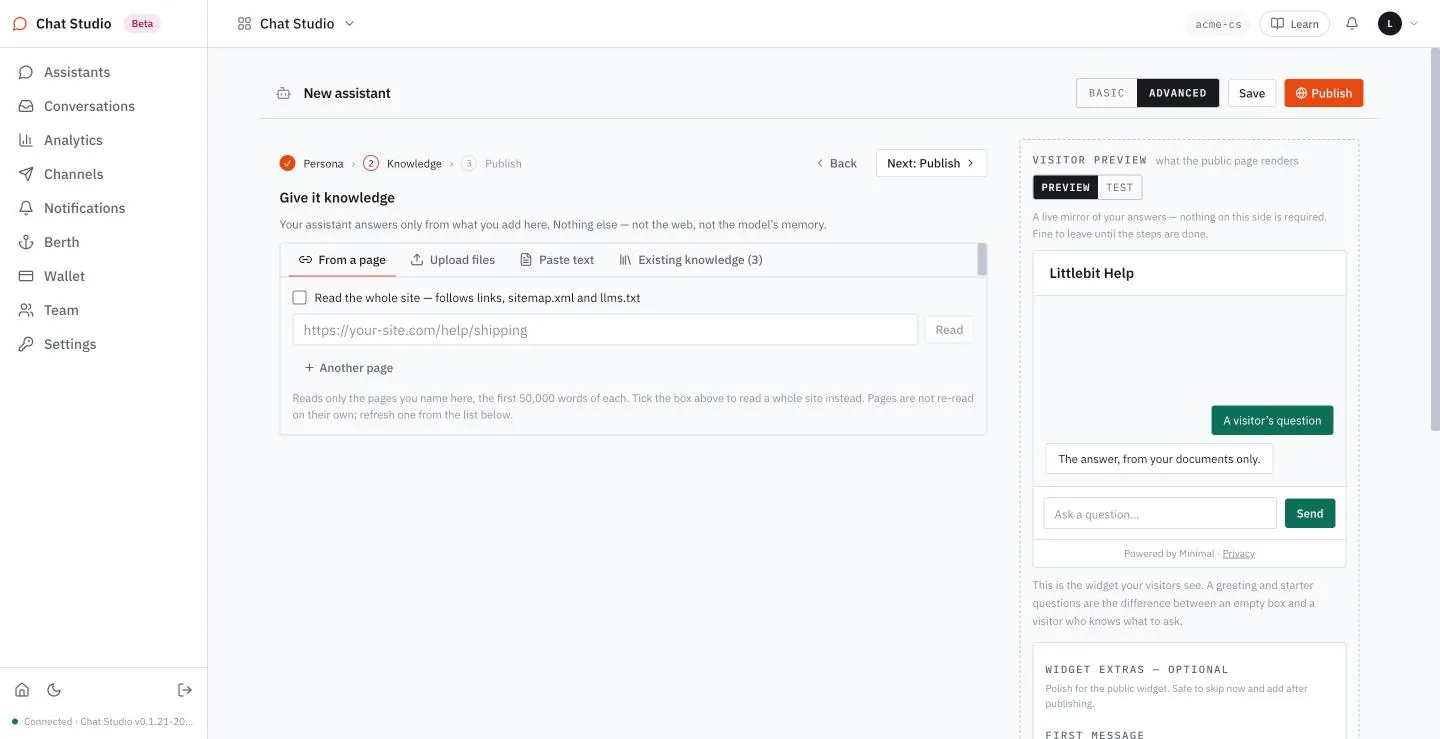Click the knowledge panel scrollbar
Image resolution: width=1440 pixels, height=739 pixels.
tap(982, 260)
